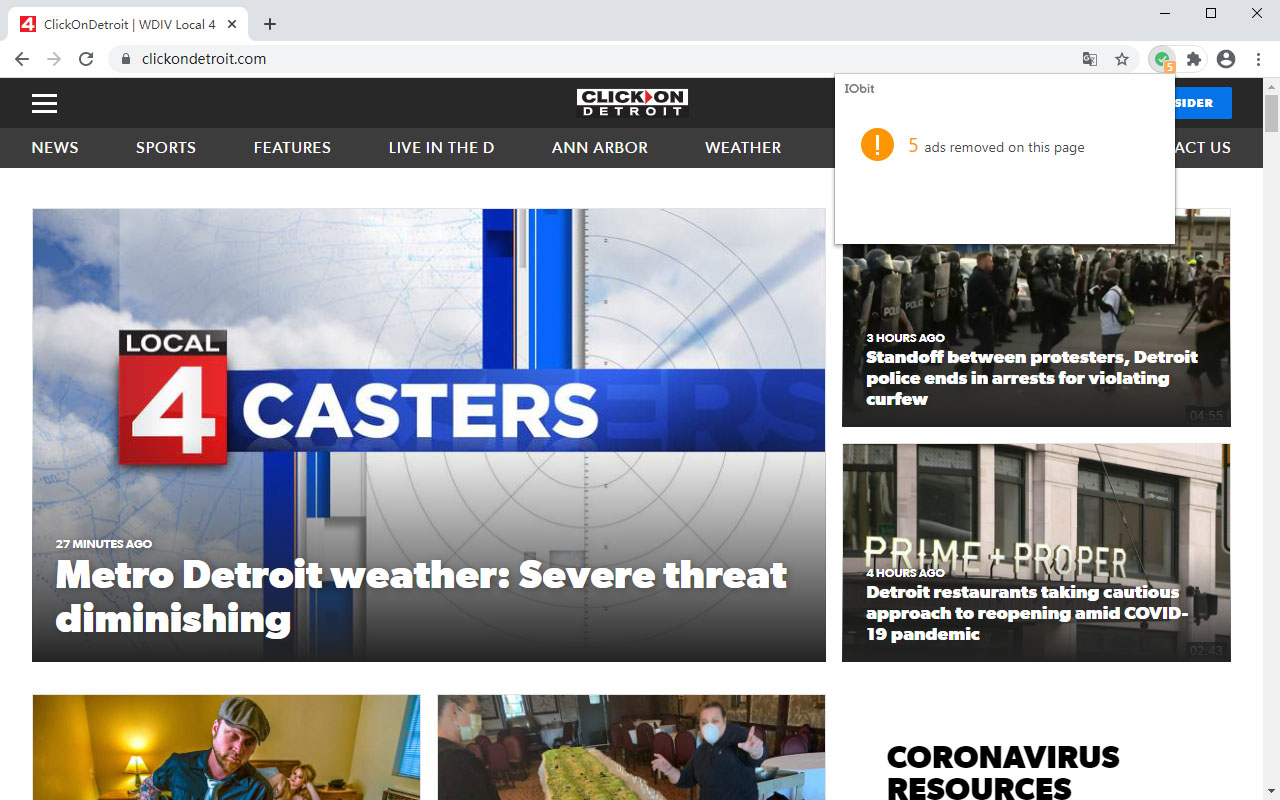
Task: Open Standoff between protesters article headline
Action: (x=1031, y=378)
